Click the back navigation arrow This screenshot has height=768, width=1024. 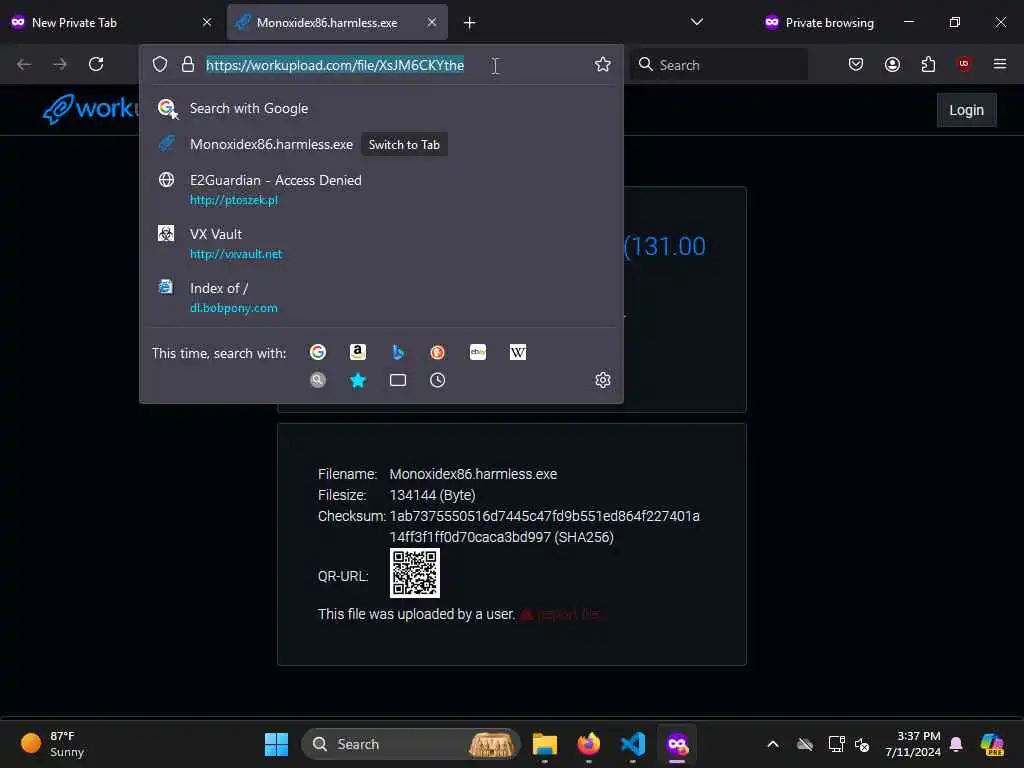24,64
